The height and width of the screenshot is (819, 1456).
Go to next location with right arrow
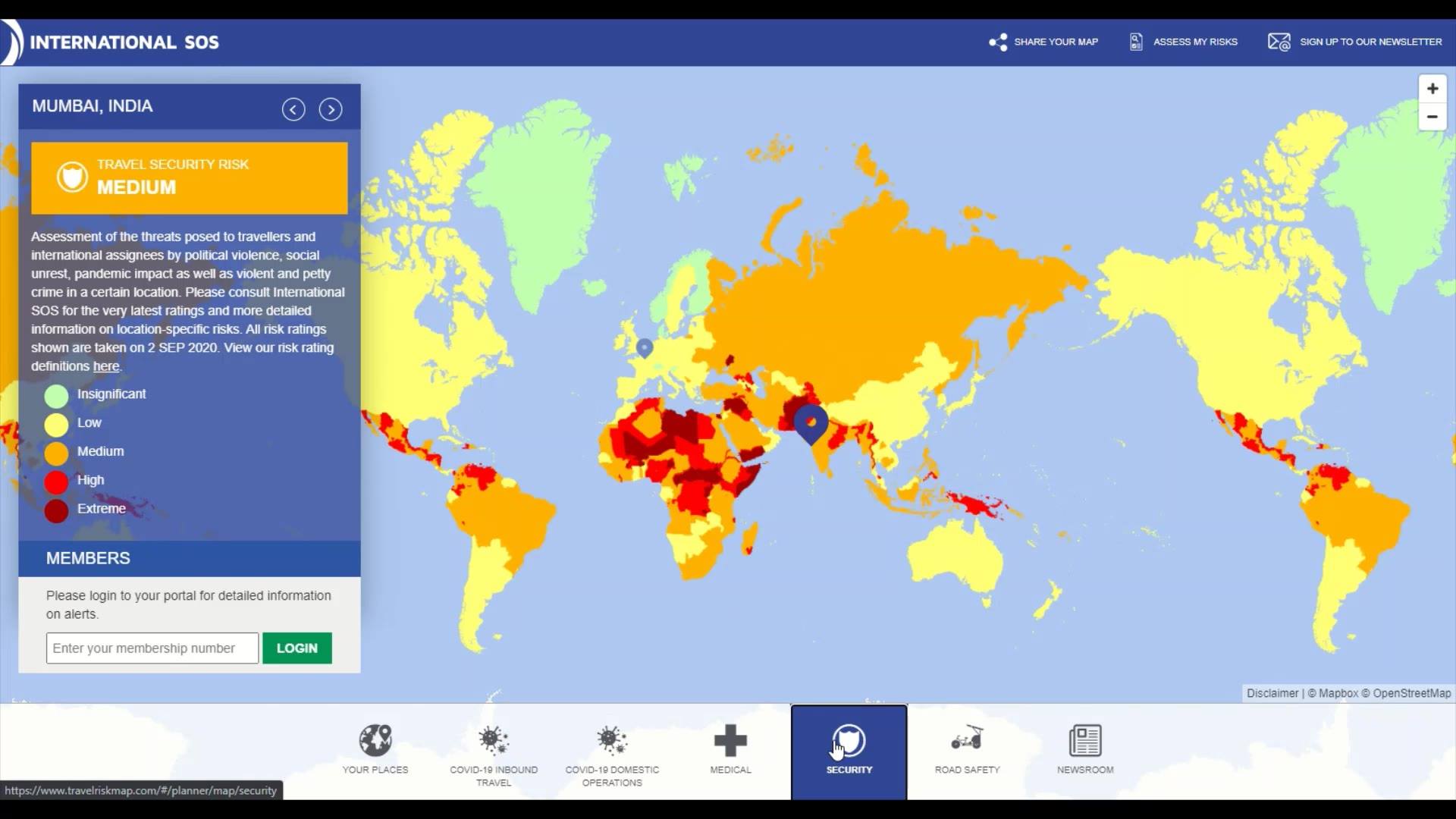[331, 109]
